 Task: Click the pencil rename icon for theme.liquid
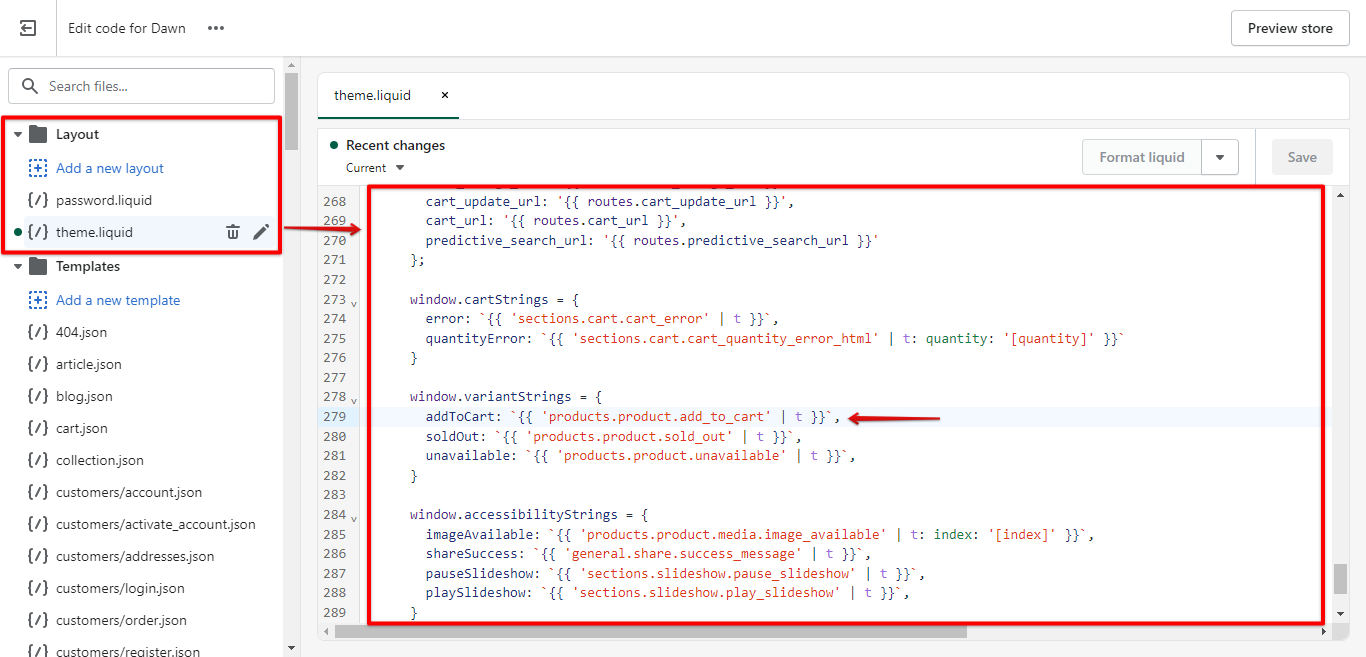click(x=261, y=232)
